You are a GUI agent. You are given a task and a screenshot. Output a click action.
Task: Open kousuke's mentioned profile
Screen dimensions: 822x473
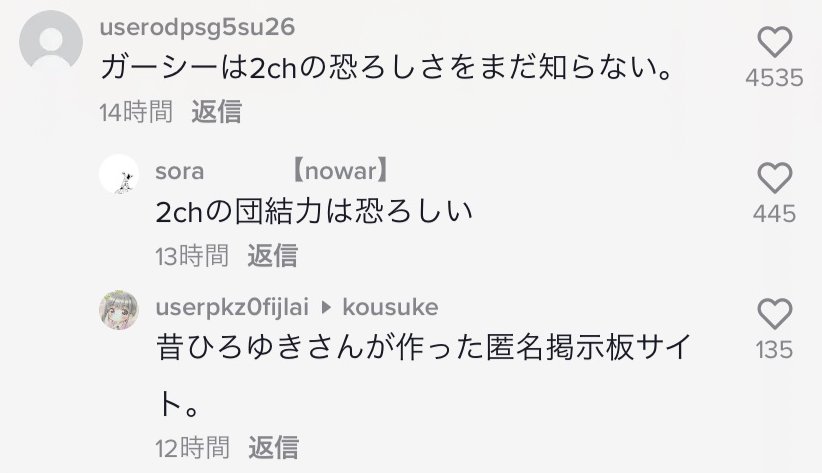pos(390,307)
